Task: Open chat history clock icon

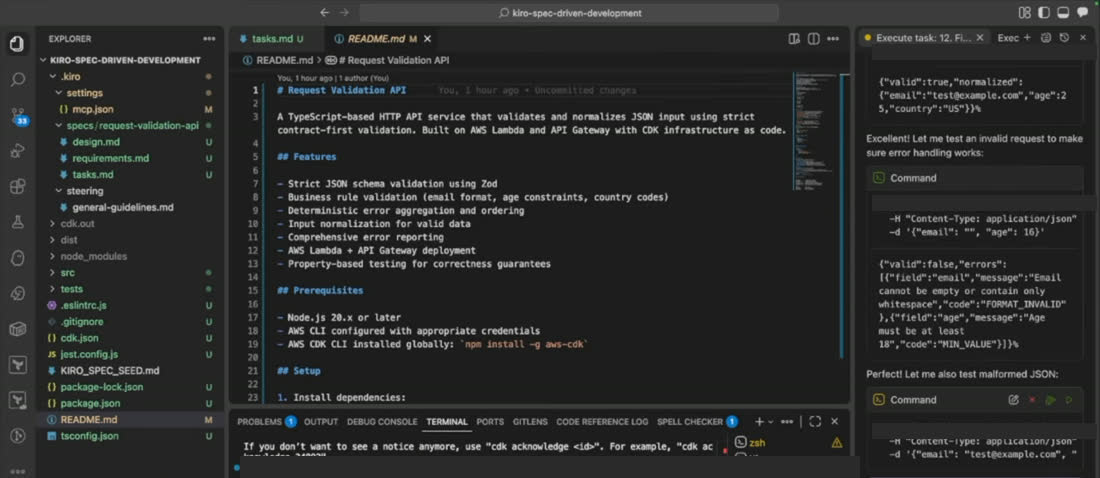Action: coord(1064,38)
